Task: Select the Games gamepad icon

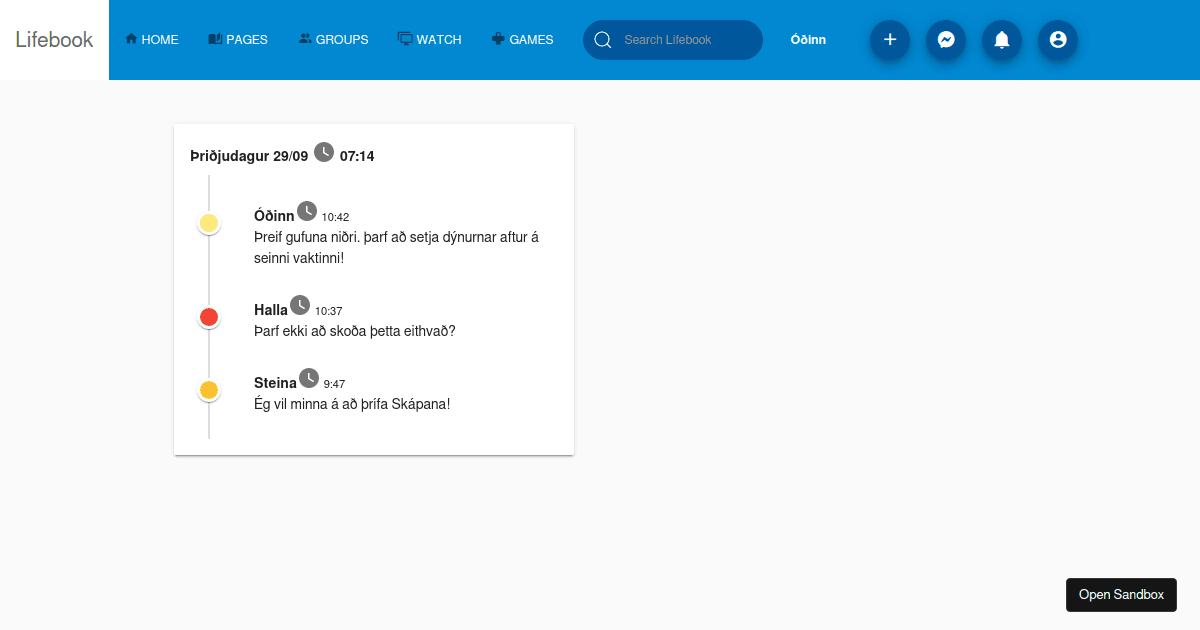Action: coord(496,40)
